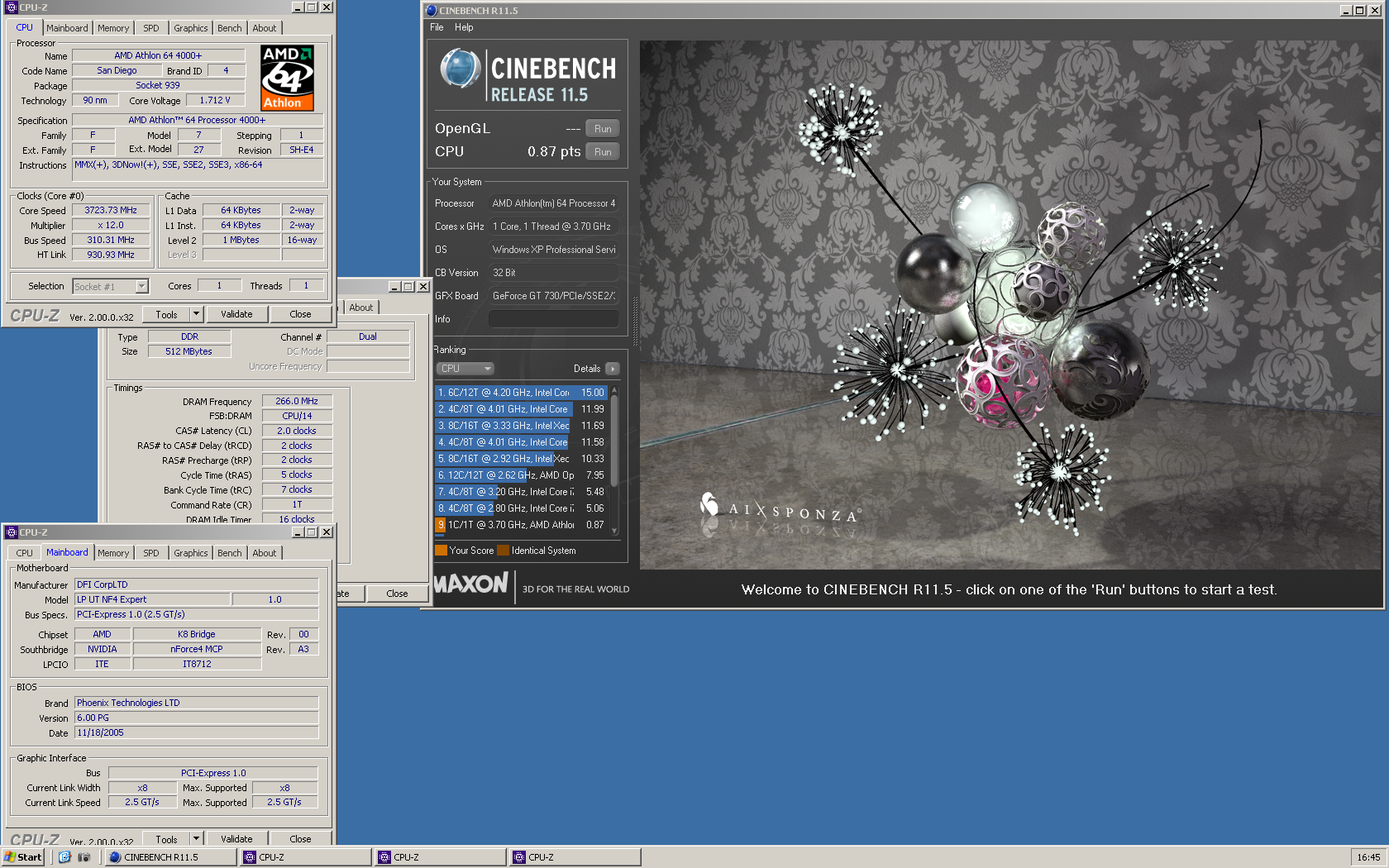
Task: Run the OpenGL benchmark
Action: (603, 129)
